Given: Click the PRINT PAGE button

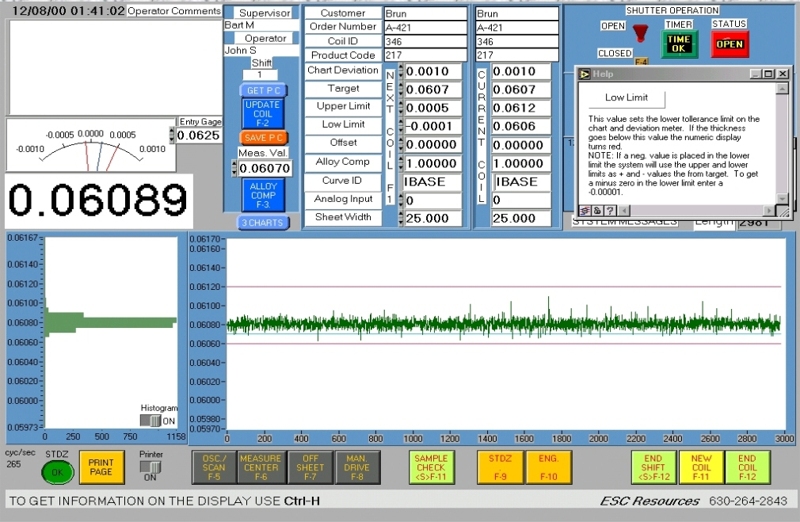Looking at the screenshot, I should tap(102, 467).
